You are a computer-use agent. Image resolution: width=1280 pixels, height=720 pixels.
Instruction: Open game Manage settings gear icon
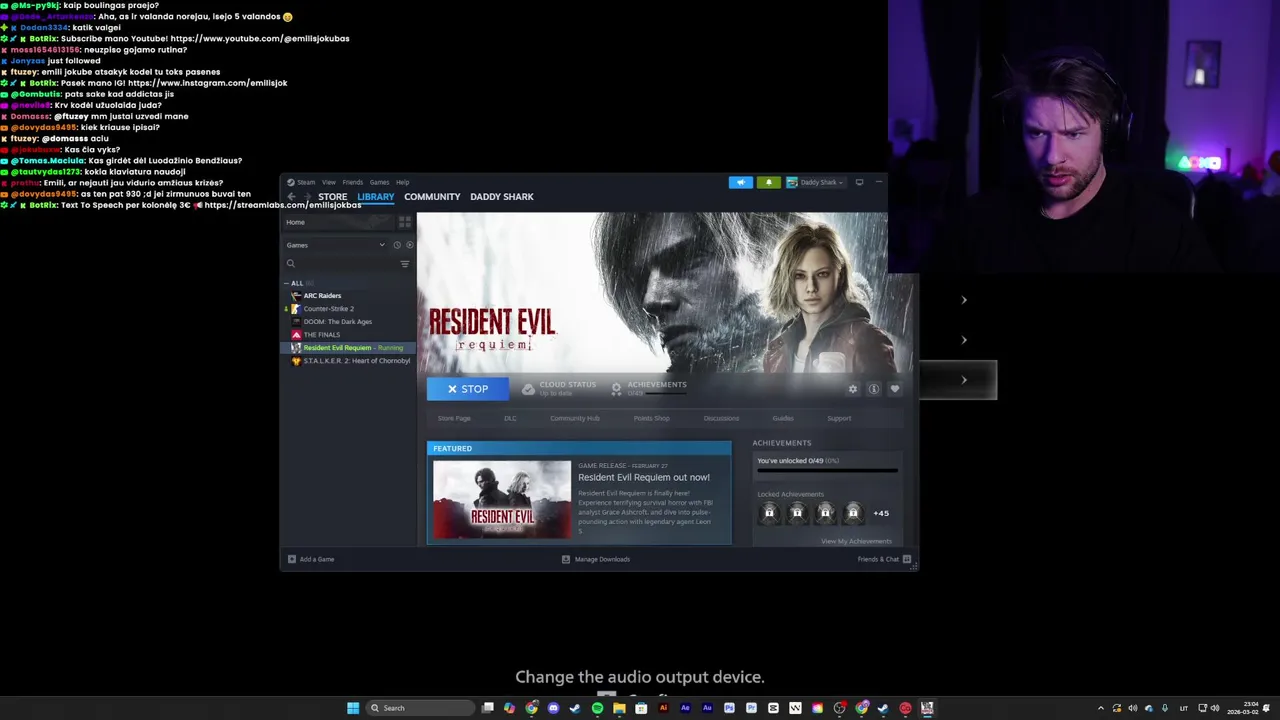853,389
